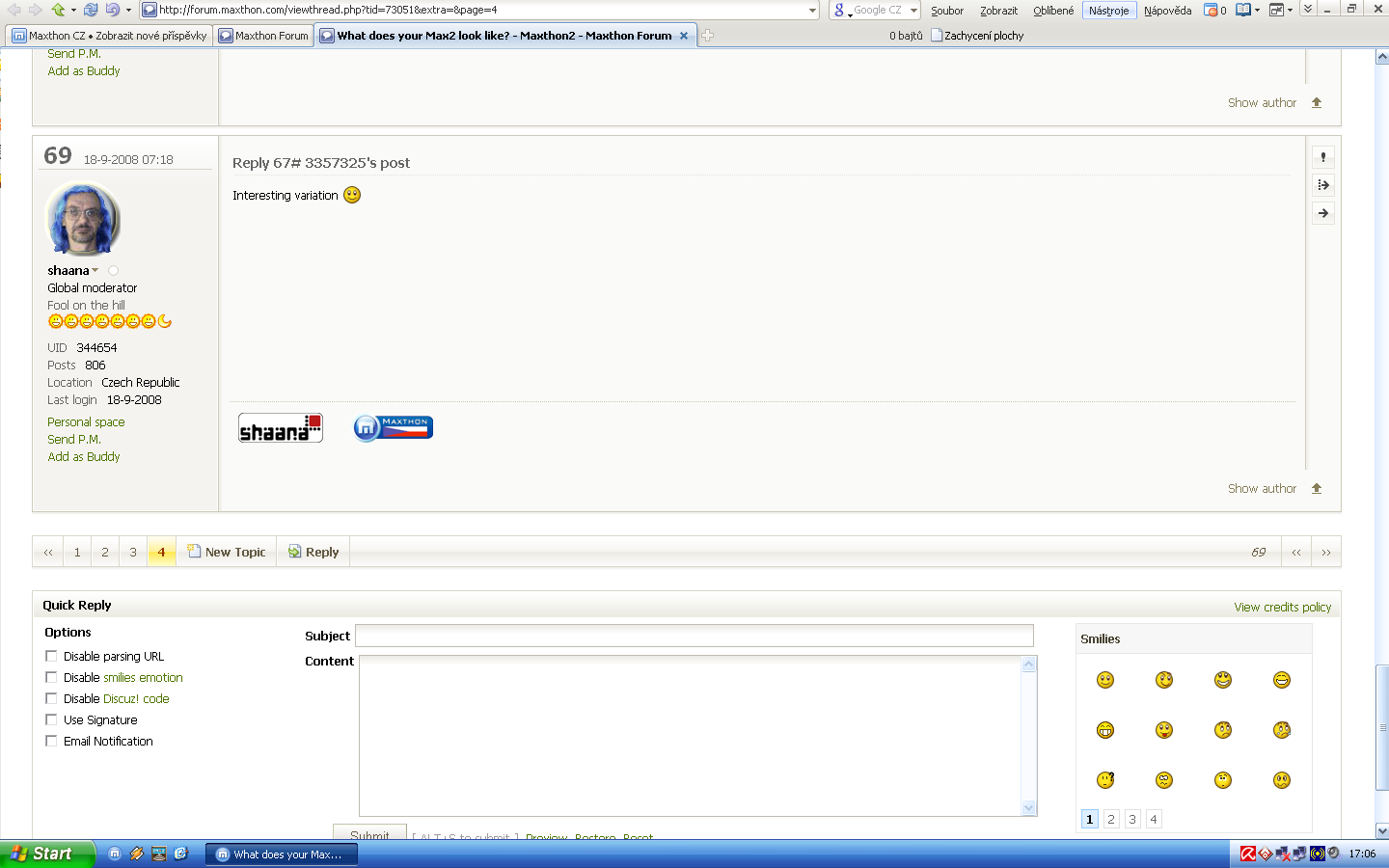Click the quote arrow icon next to post 69
The image size is (1389, 868).
click(x=1322, y=184)
